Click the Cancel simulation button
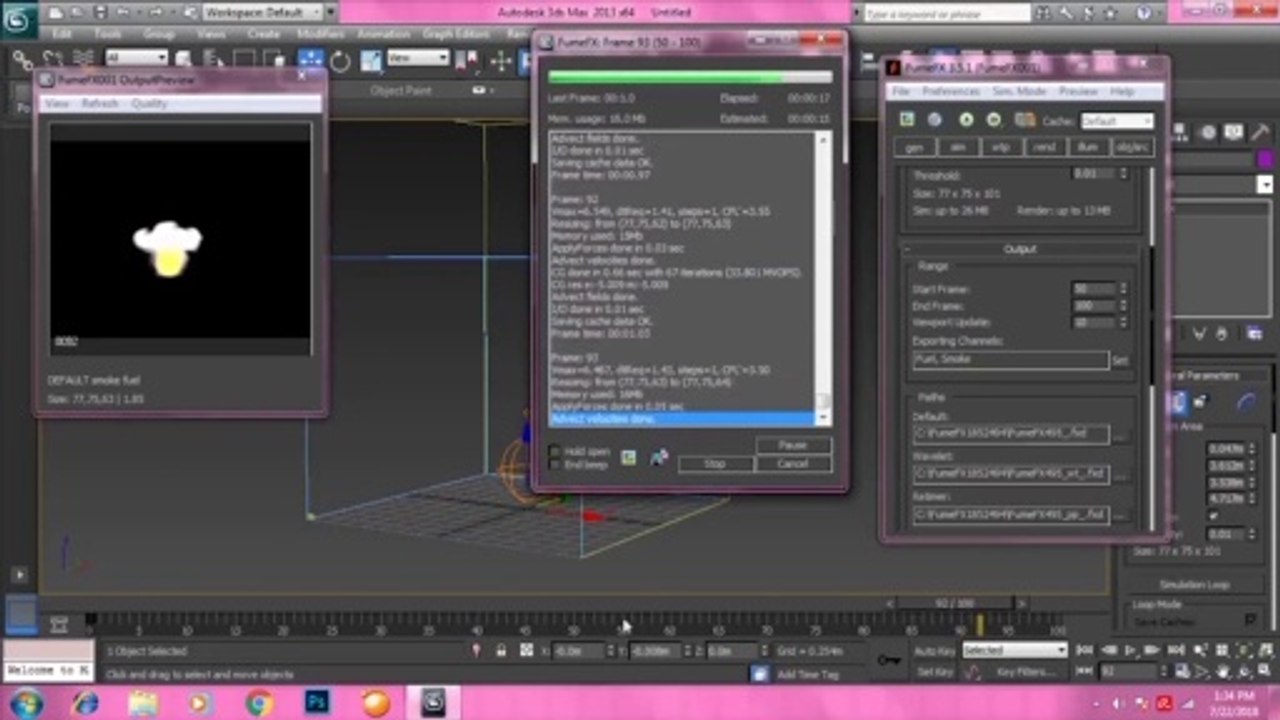Screen dimensions: 1280x720 pos(793,464)
